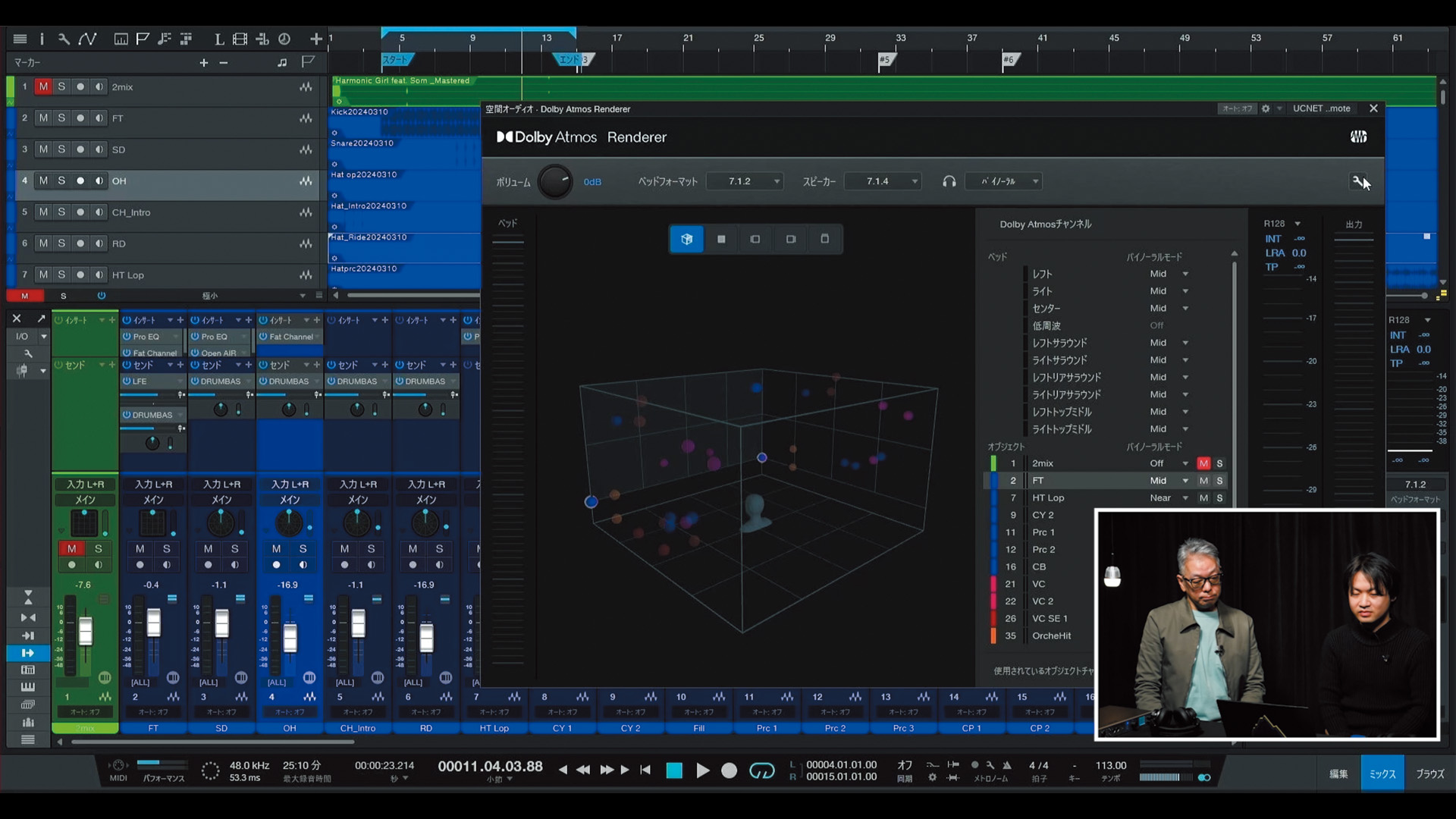Solo the RD track

(61, 243)
